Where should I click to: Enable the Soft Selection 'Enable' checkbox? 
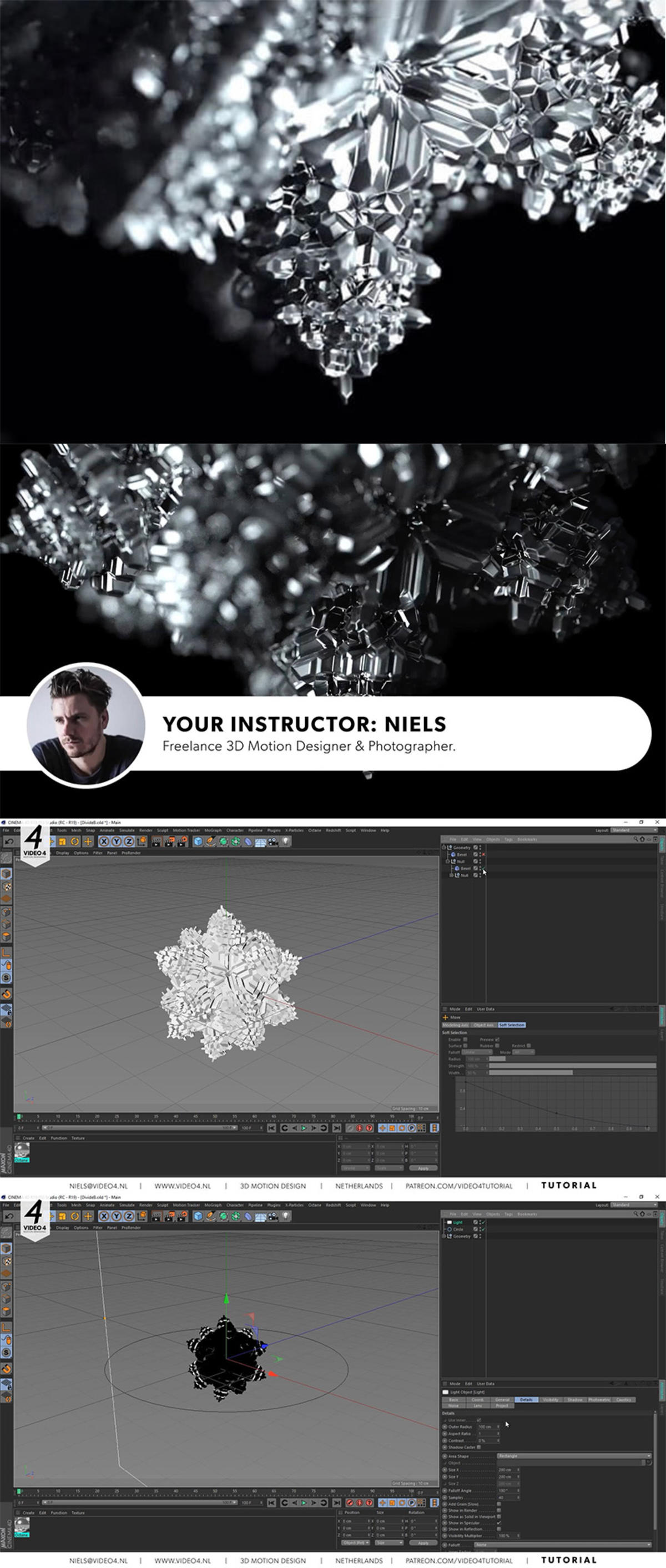click(465, 1039)
